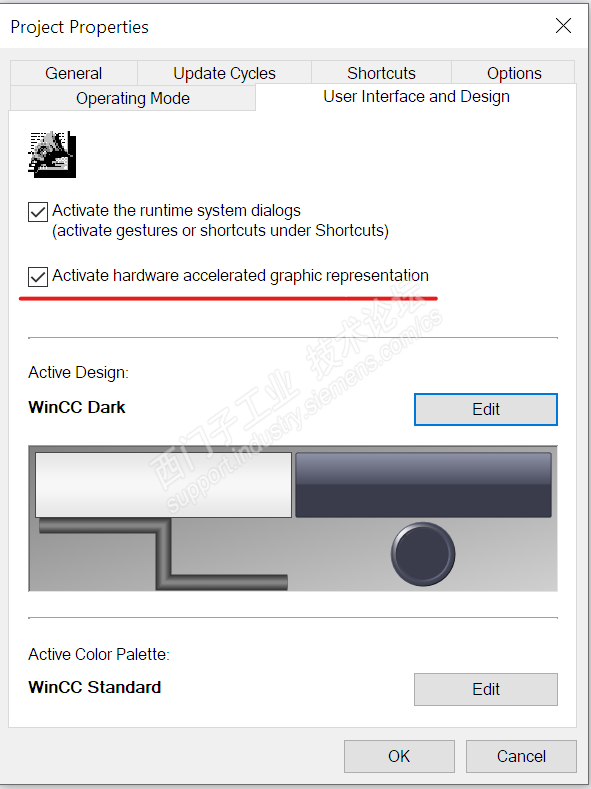591x789 pixels.
Task: Go to the Shortcuts tab
Action: tap(381, 73)
